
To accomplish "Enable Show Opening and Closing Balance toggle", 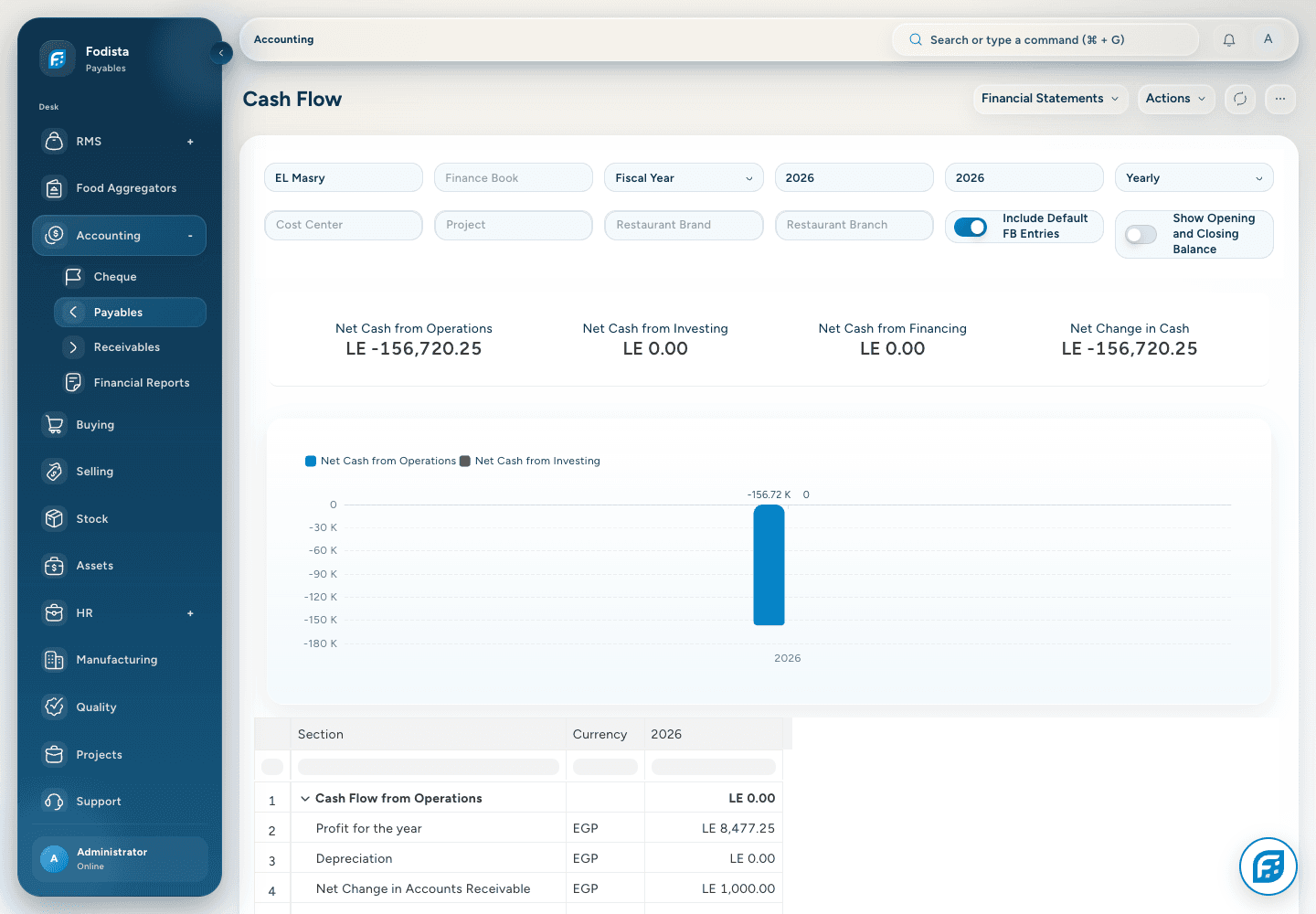I will (1141, 235).
